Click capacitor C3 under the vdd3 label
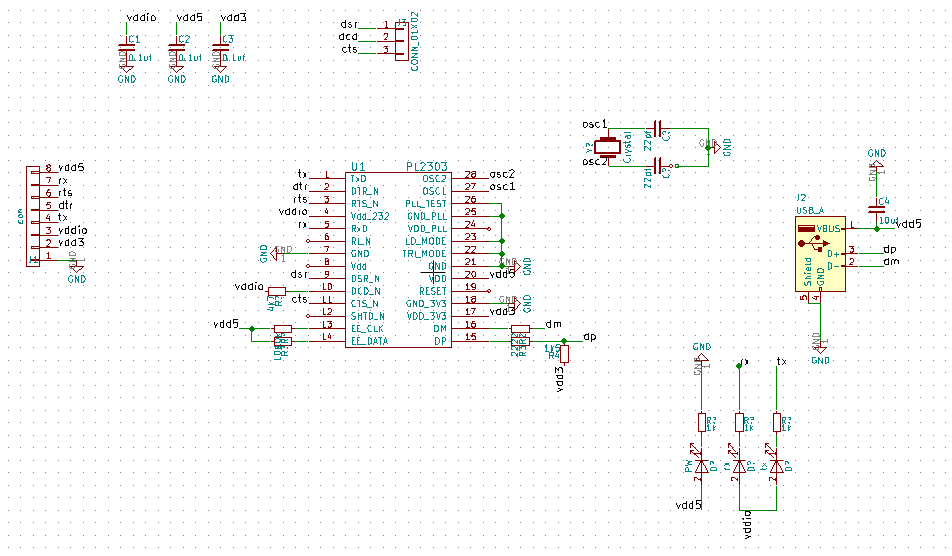Image resolution: width=952 pixels, height=556 pixels. click(222, 47)
